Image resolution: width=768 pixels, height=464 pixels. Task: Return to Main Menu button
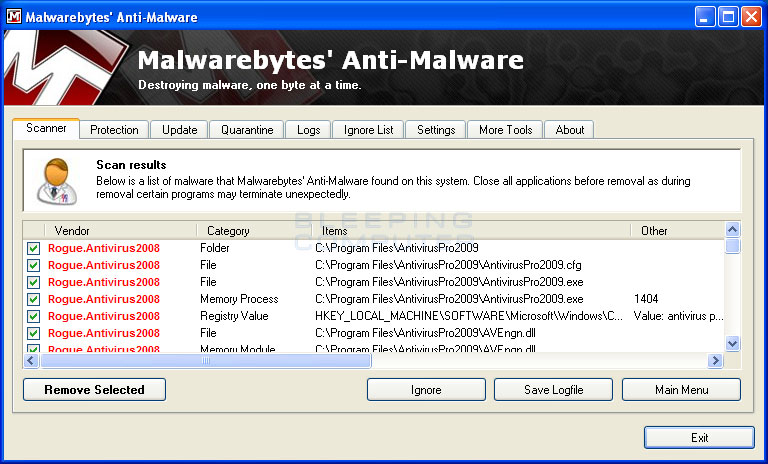click(681, 390)
